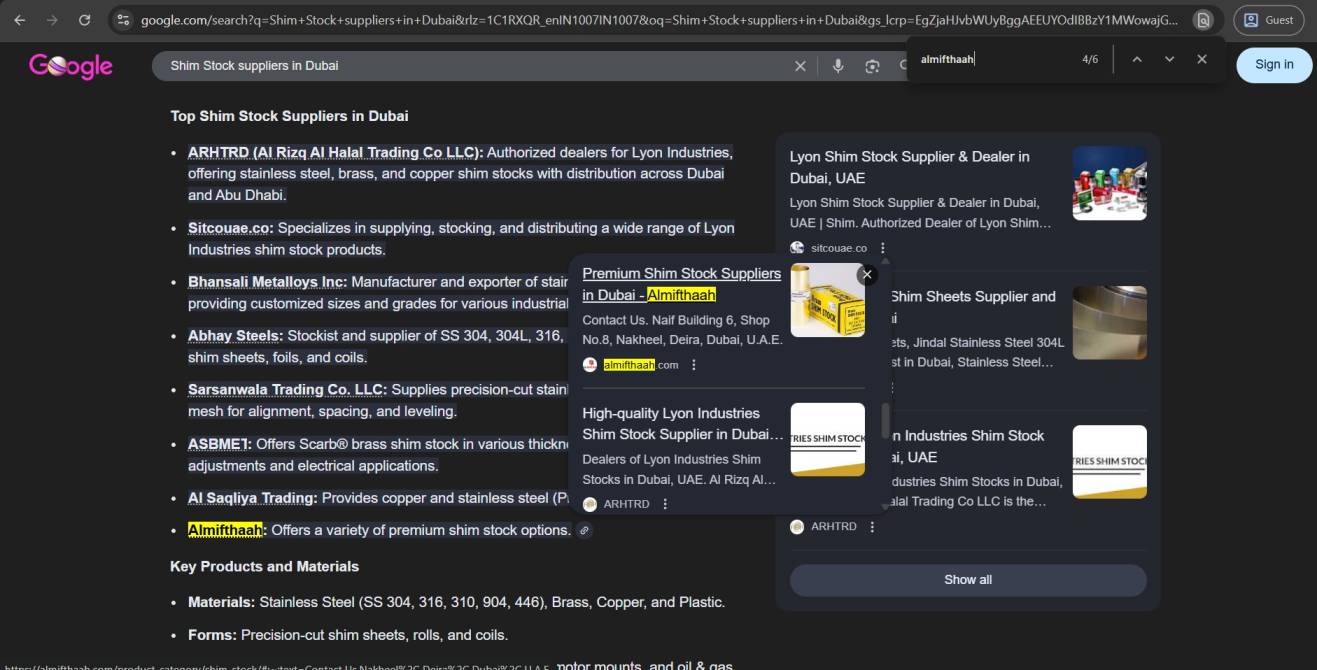Reload the current page

coord(85,20)
